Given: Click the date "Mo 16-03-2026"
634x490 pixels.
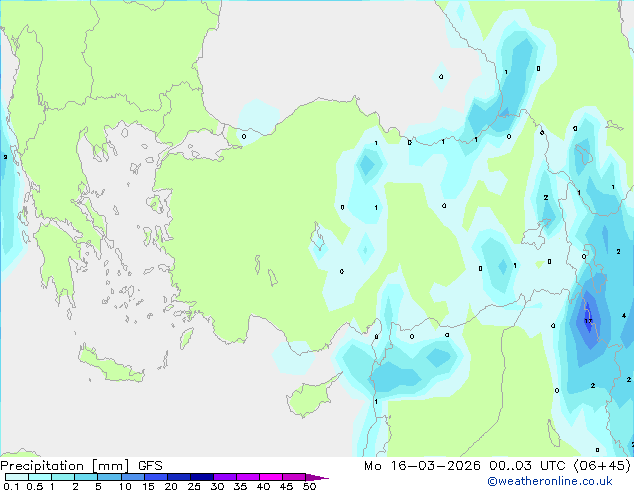Looking at the screenshot, I should (422, 466).
